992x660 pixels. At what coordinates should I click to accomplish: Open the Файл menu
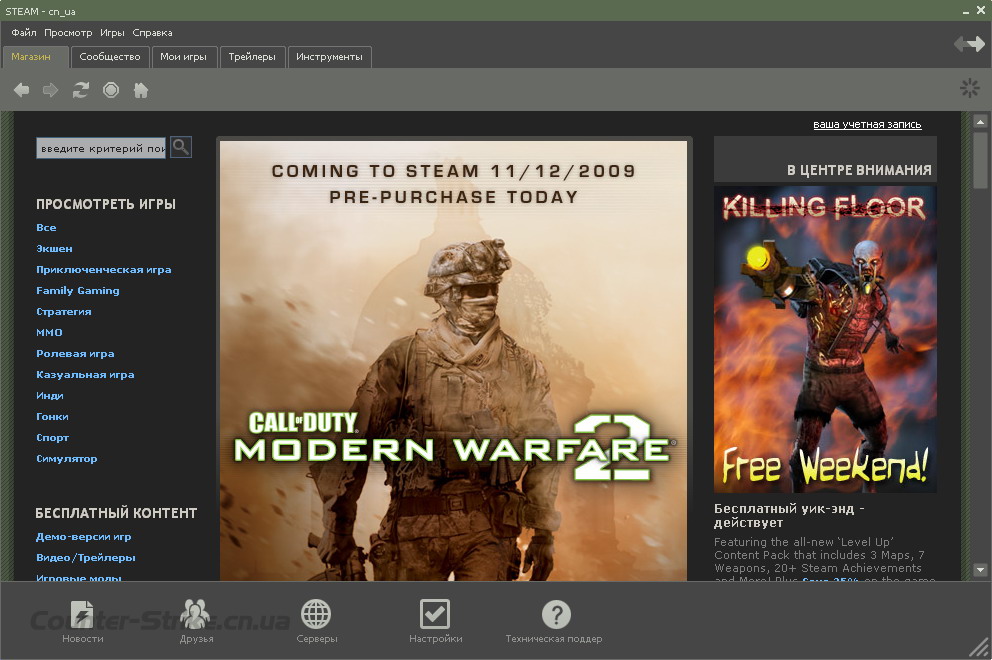coord(24,32)
